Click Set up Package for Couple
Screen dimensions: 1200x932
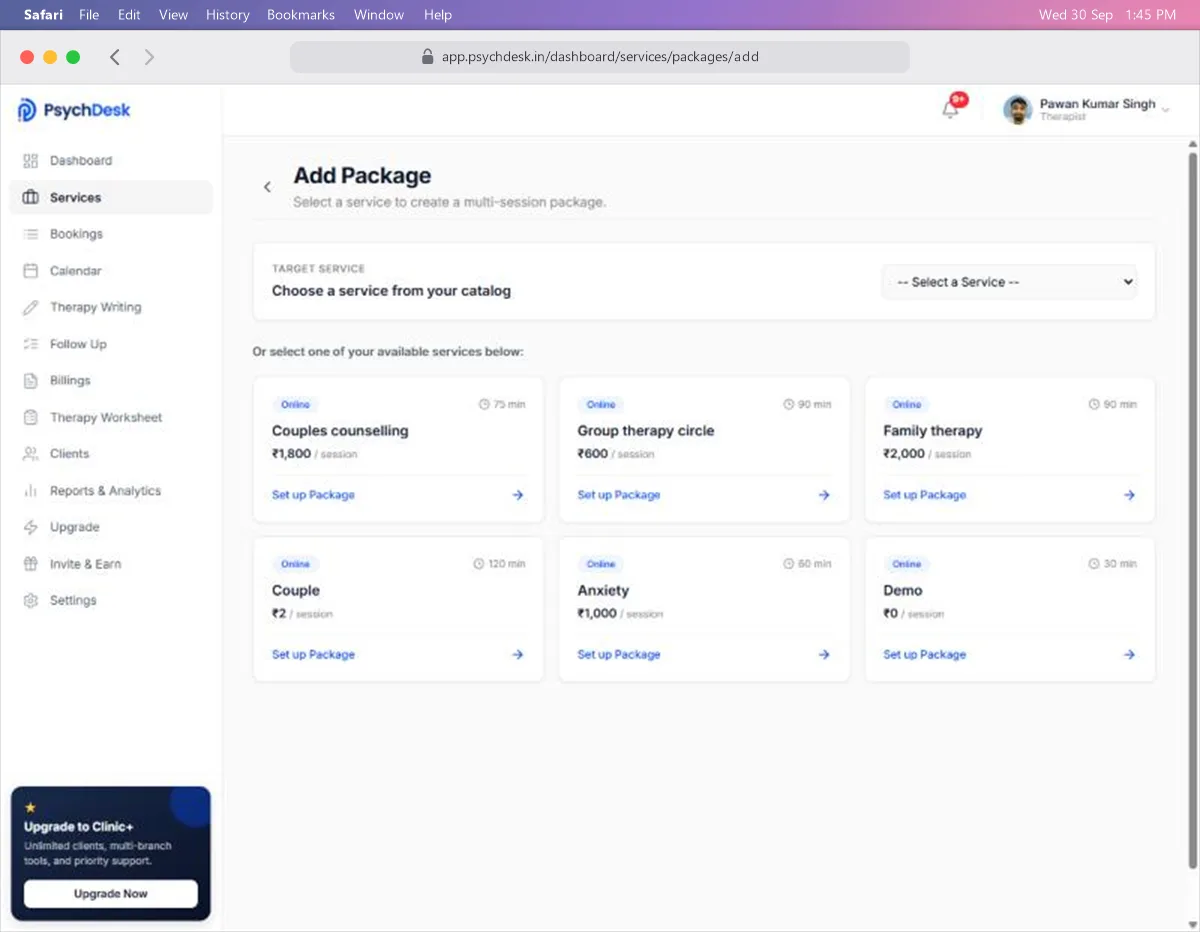(313, 655)
